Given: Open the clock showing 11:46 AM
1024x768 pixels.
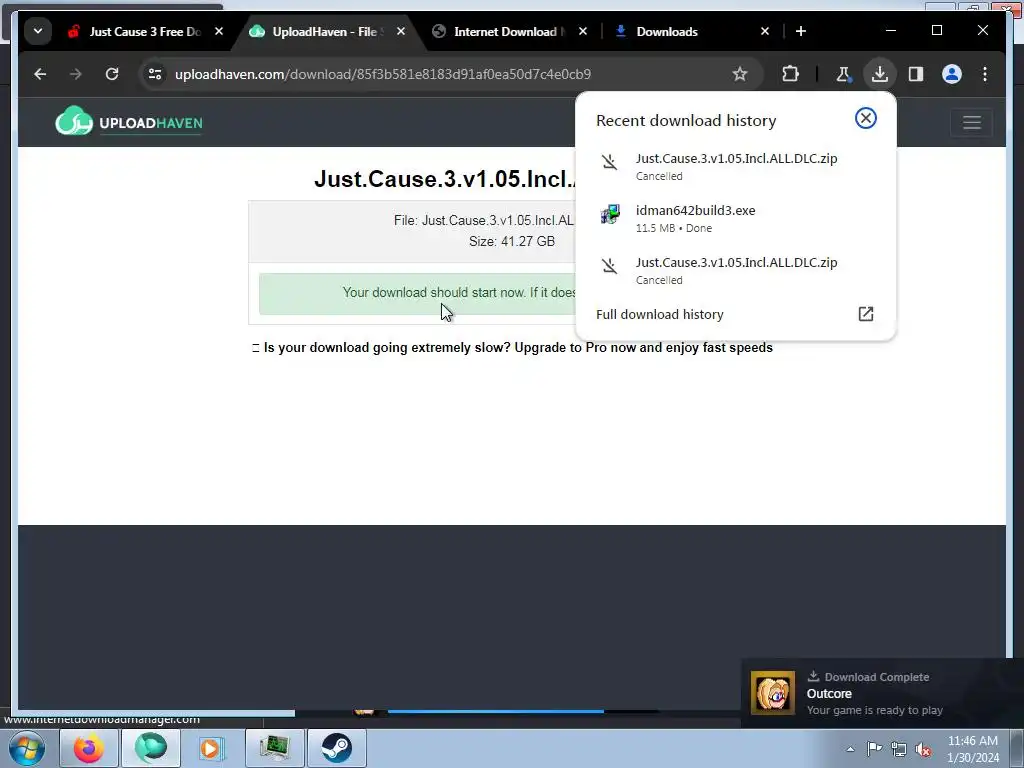Looking at the screenshot, I should (x=973, y=749).
